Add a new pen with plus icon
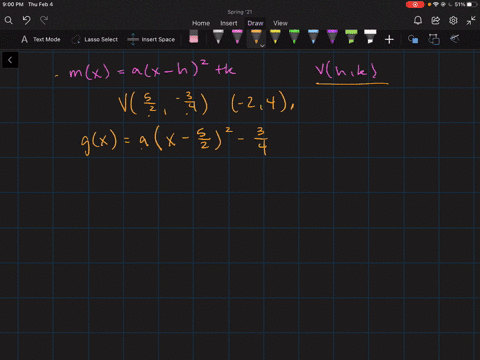Image resolution: width=480 pixels, height=360 pixels. coord(389,40)
